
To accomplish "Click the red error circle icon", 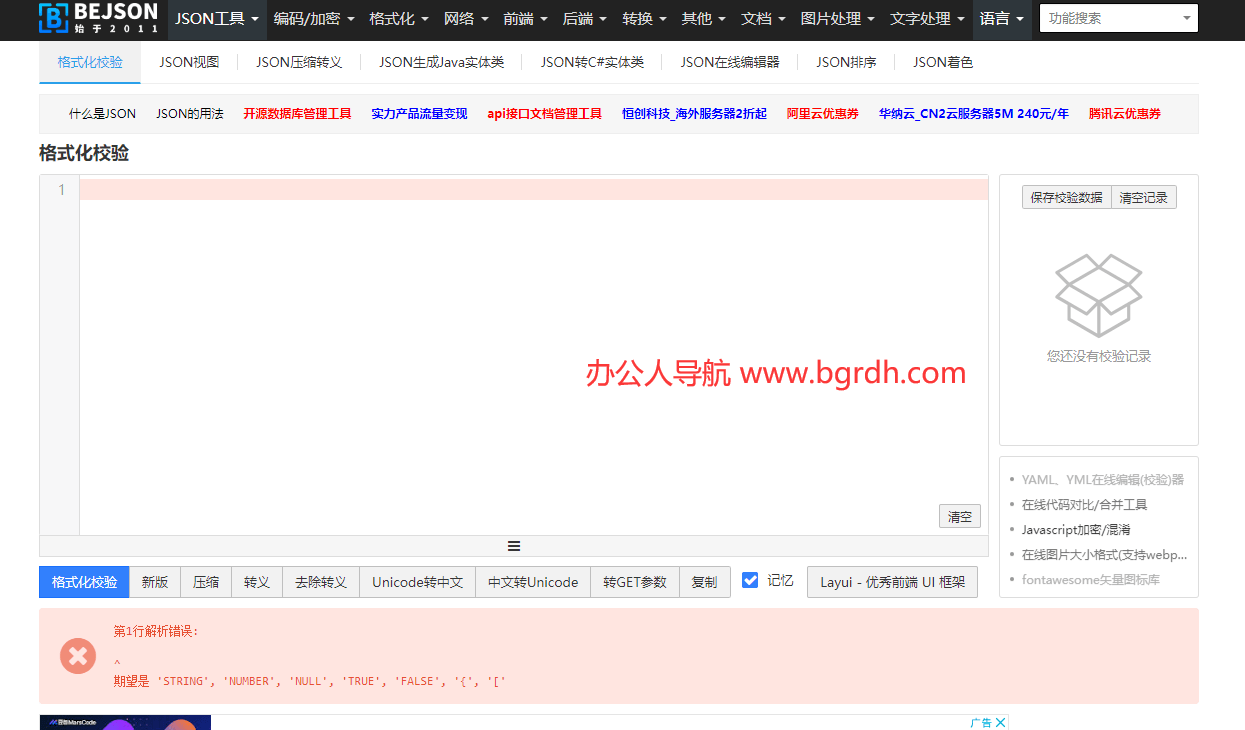I will (x=78, y=656).
